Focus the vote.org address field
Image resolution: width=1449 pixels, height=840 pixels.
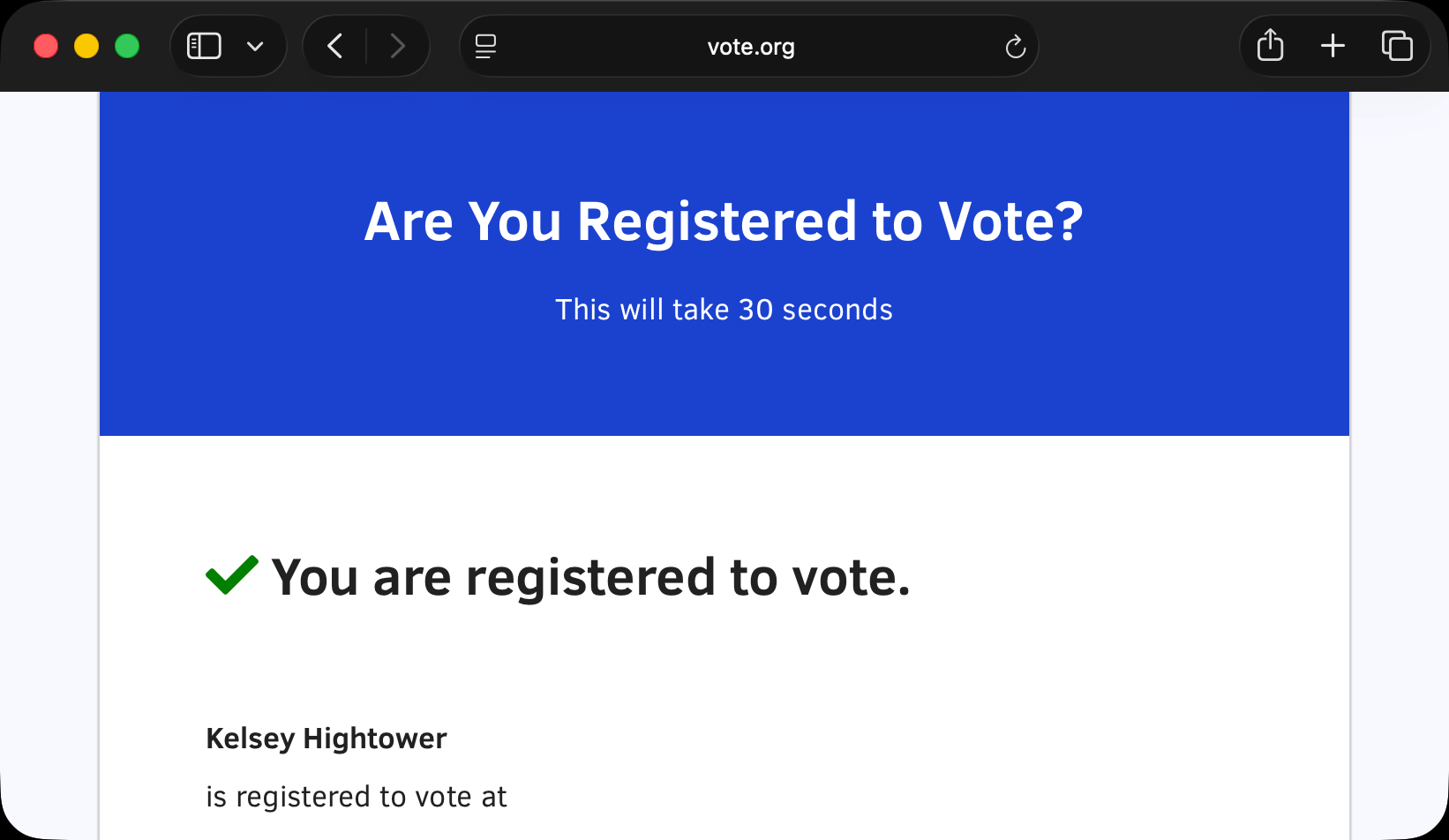coord(750,47)
